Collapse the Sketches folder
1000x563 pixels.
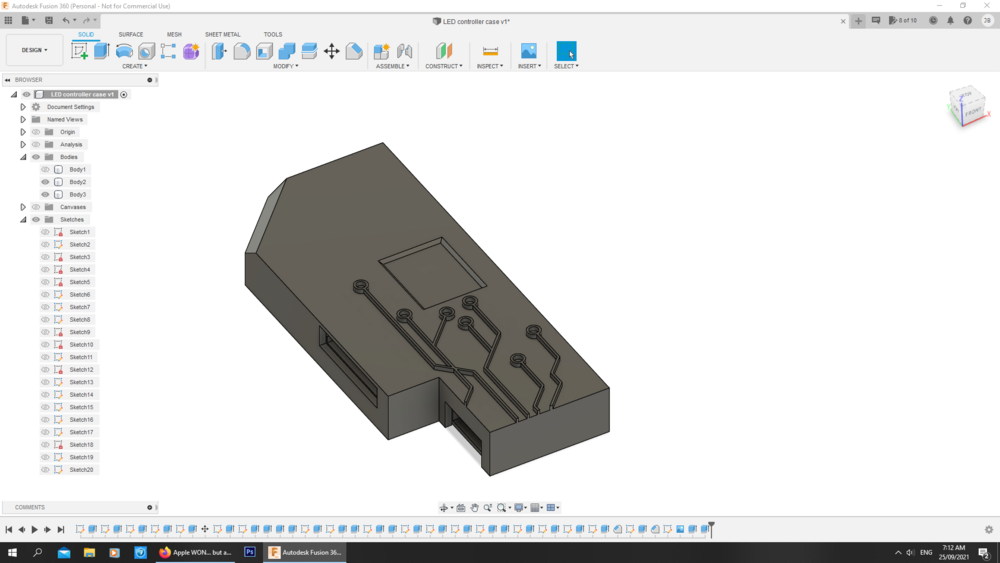pos(23,220)
